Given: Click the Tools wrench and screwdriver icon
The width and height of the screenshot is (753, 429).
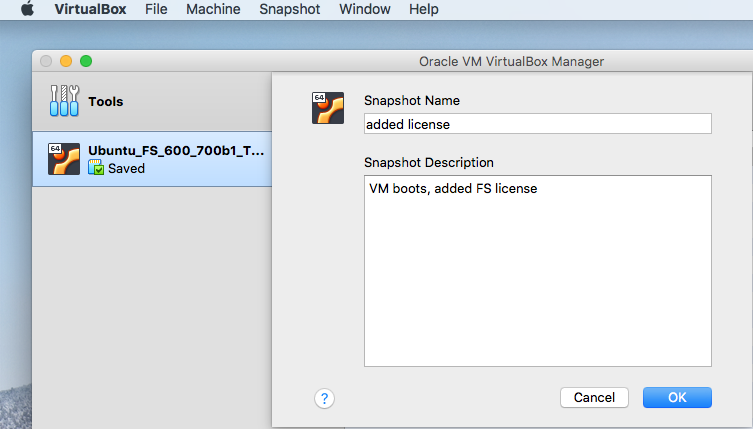Looking at the screenshot, I should (64, 101).
